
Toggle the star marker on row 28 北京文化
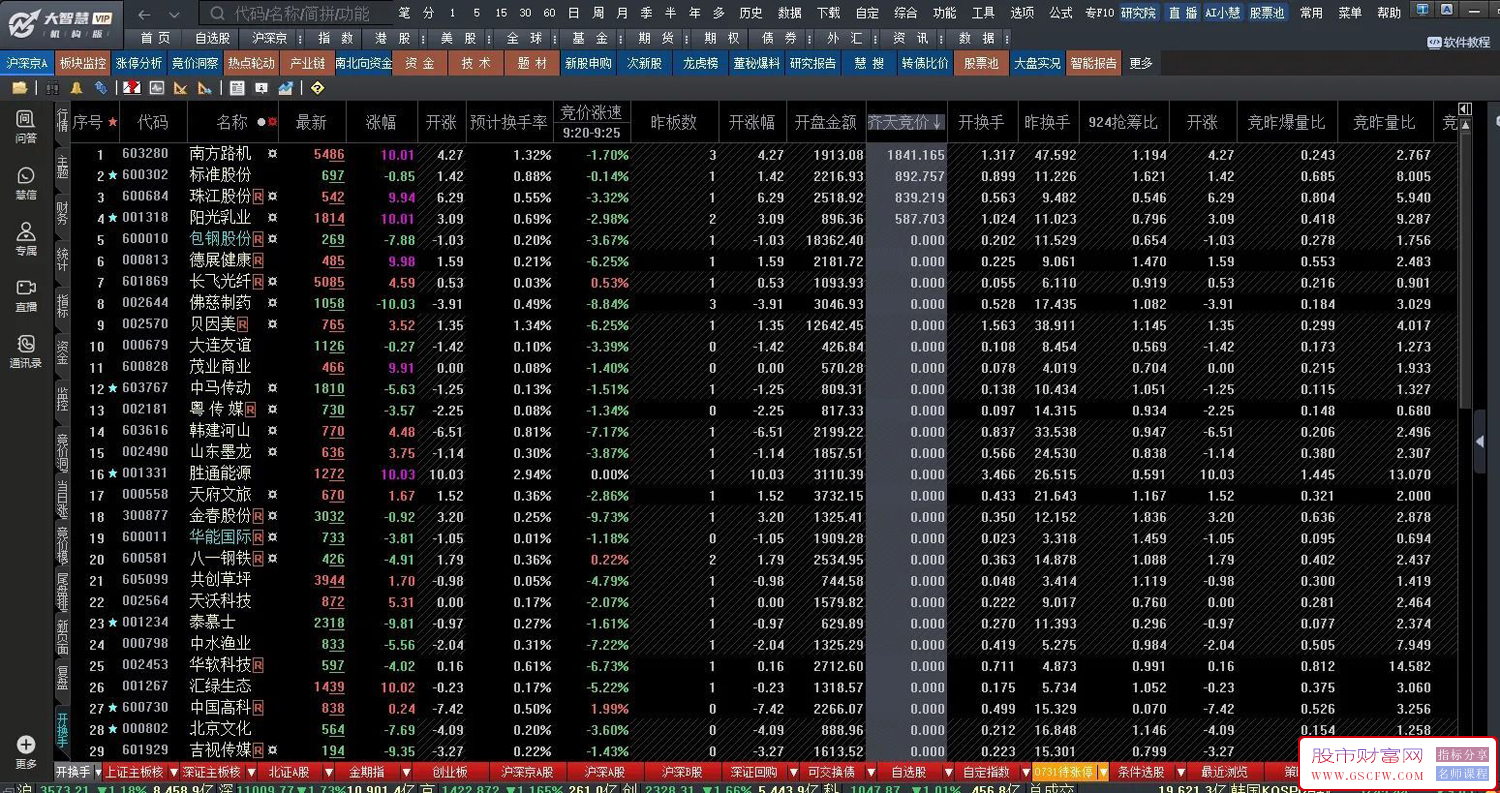pyautogui.click(x=113, y=728)
